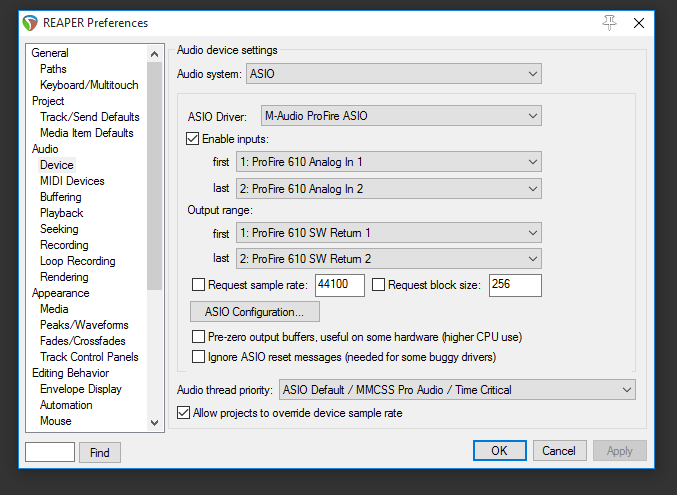Toggle Allow projects to override sample rate
Viewport: 677px width, 495px height.
(183, 412)
